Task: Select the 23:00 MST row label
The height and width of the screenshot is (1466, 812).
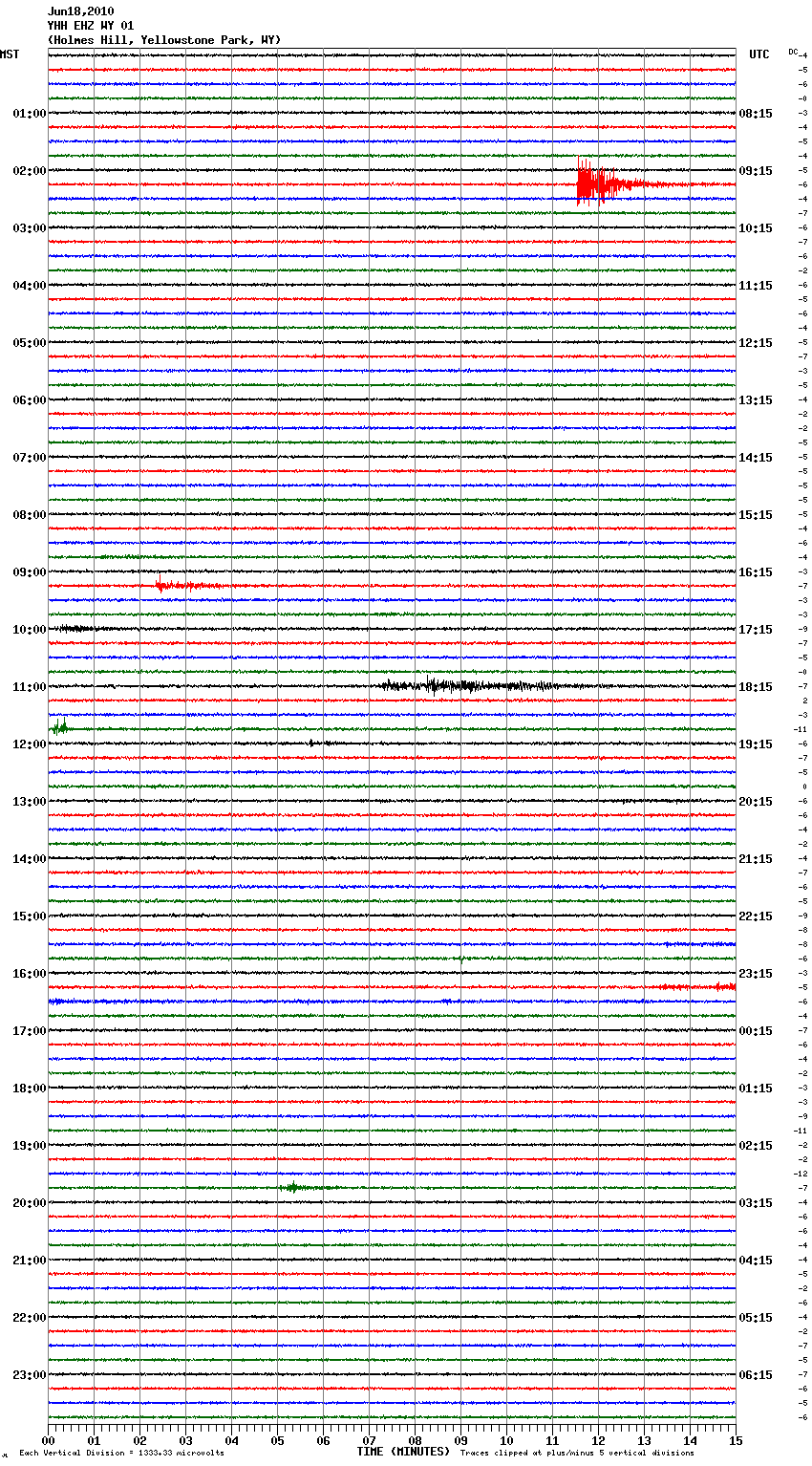Action: tap(30, 1375)
